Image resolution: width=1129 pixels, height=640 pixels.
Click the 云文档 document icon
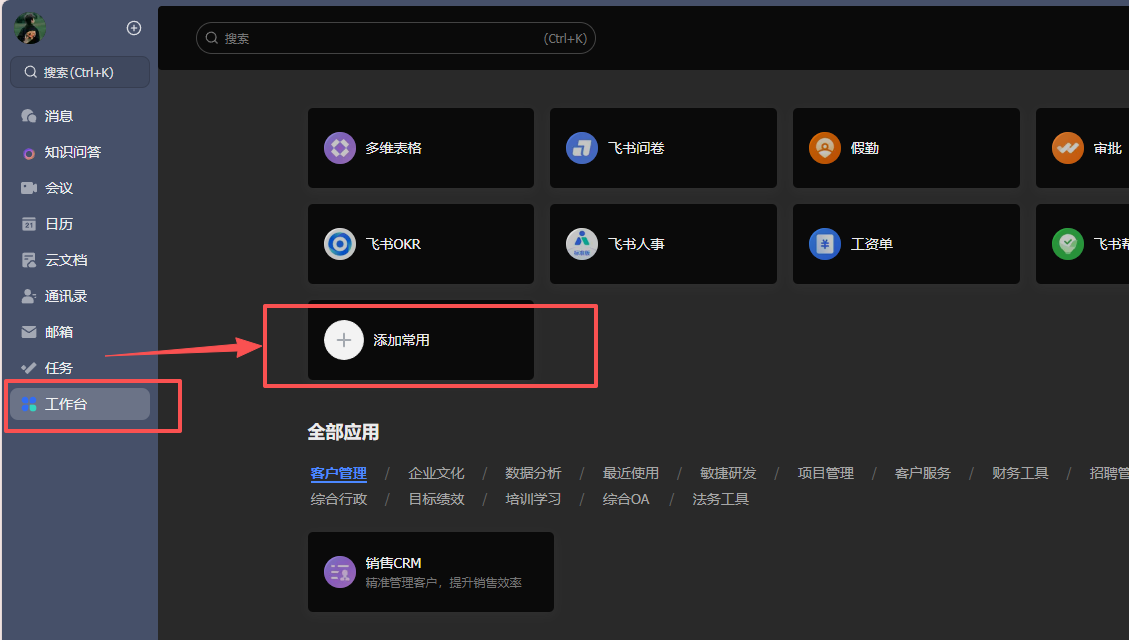[x=29, y=260]
